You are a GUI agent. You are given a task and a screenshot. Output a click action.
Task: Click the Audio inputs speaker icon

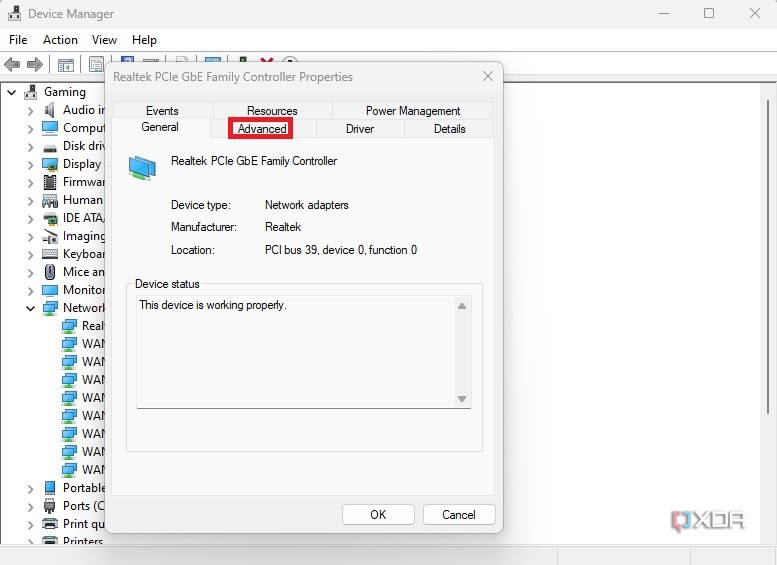coord(50,110)
